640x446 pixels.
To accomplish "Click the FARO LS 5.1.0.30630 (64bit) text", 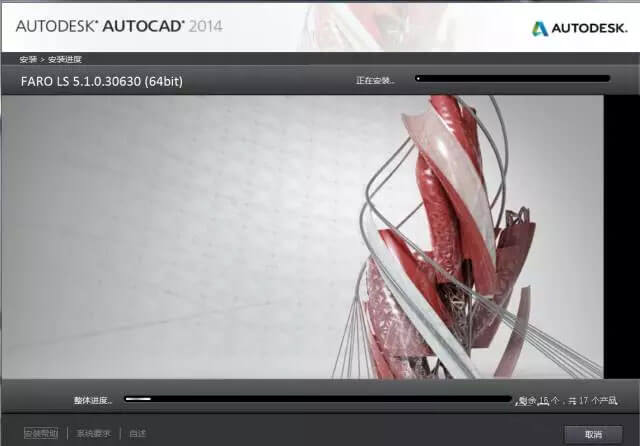I will (102, 81).
